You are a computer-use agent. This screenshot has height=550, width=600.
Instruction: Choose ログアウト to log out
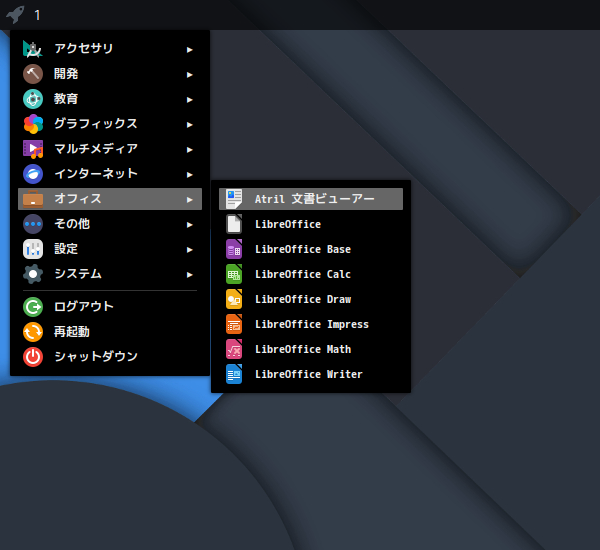[x=110, y=307]
